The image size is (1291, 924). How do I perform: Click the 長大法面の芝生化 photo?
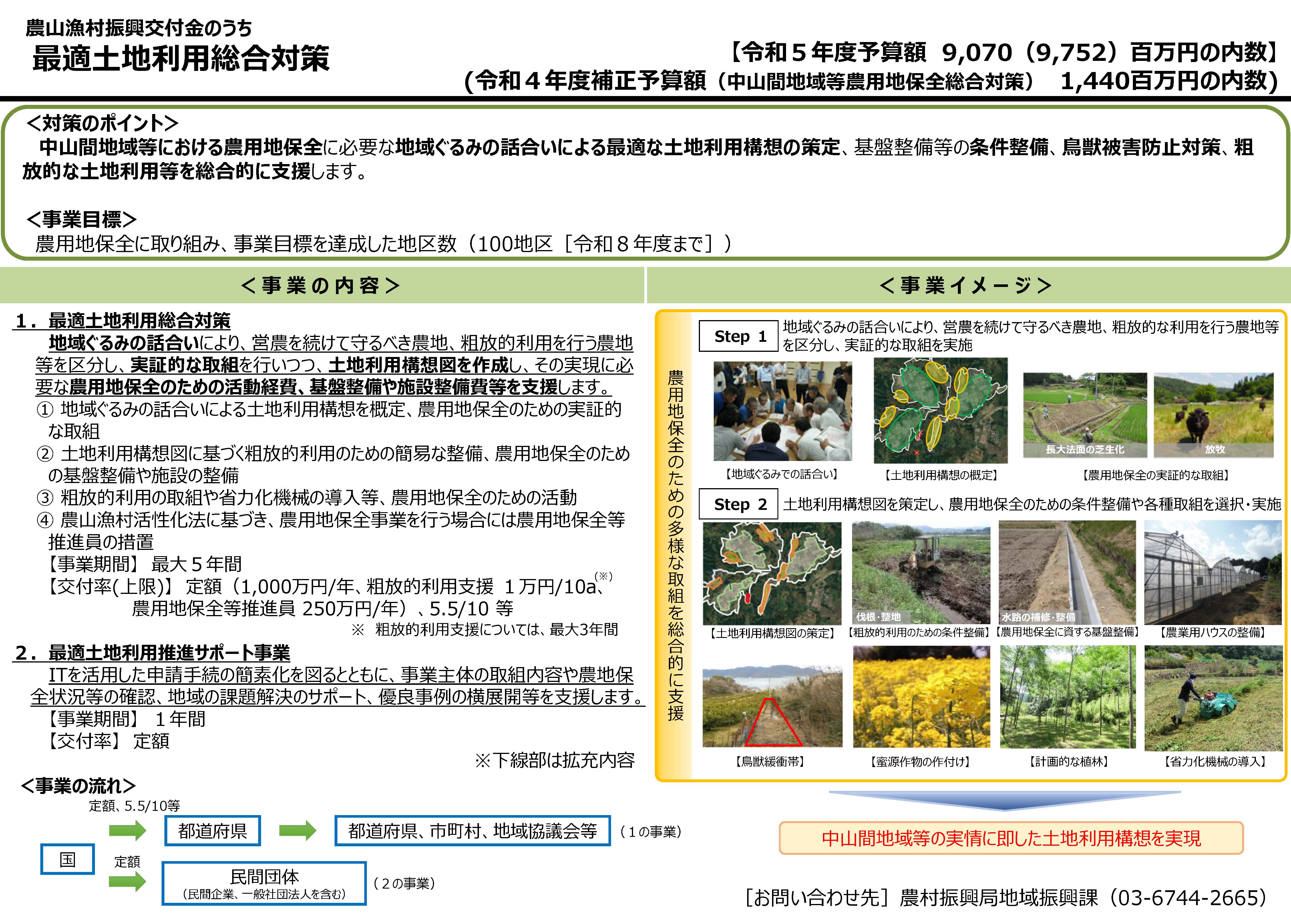[x=1085, y=415]
